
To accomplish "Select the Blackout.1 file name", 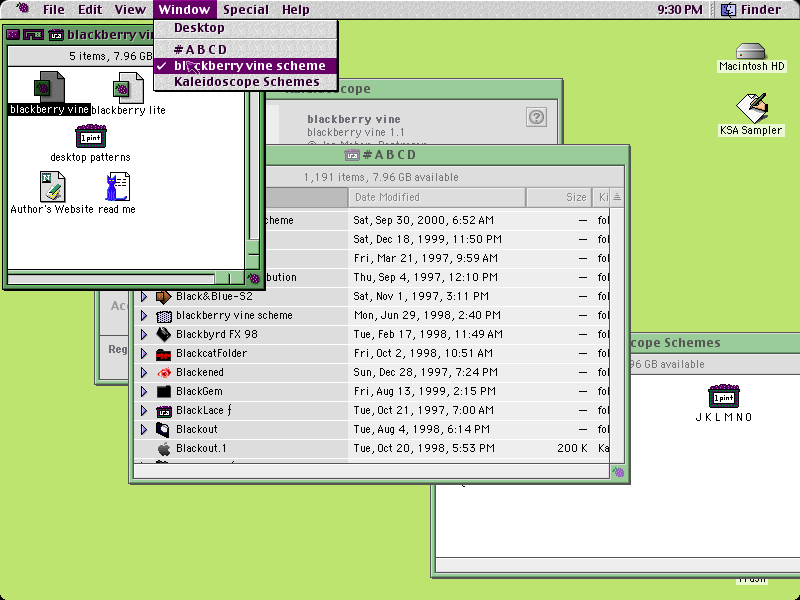I will pos(201,448).
